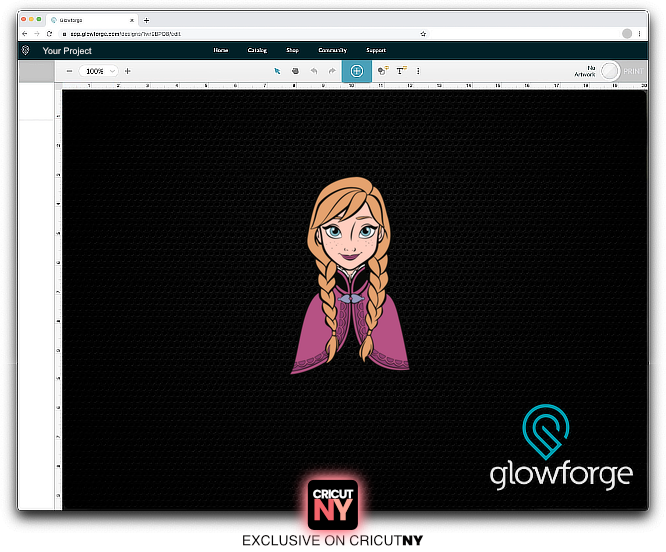Click the Your Project title
The image size is (666, 552).
pos(67,51)
